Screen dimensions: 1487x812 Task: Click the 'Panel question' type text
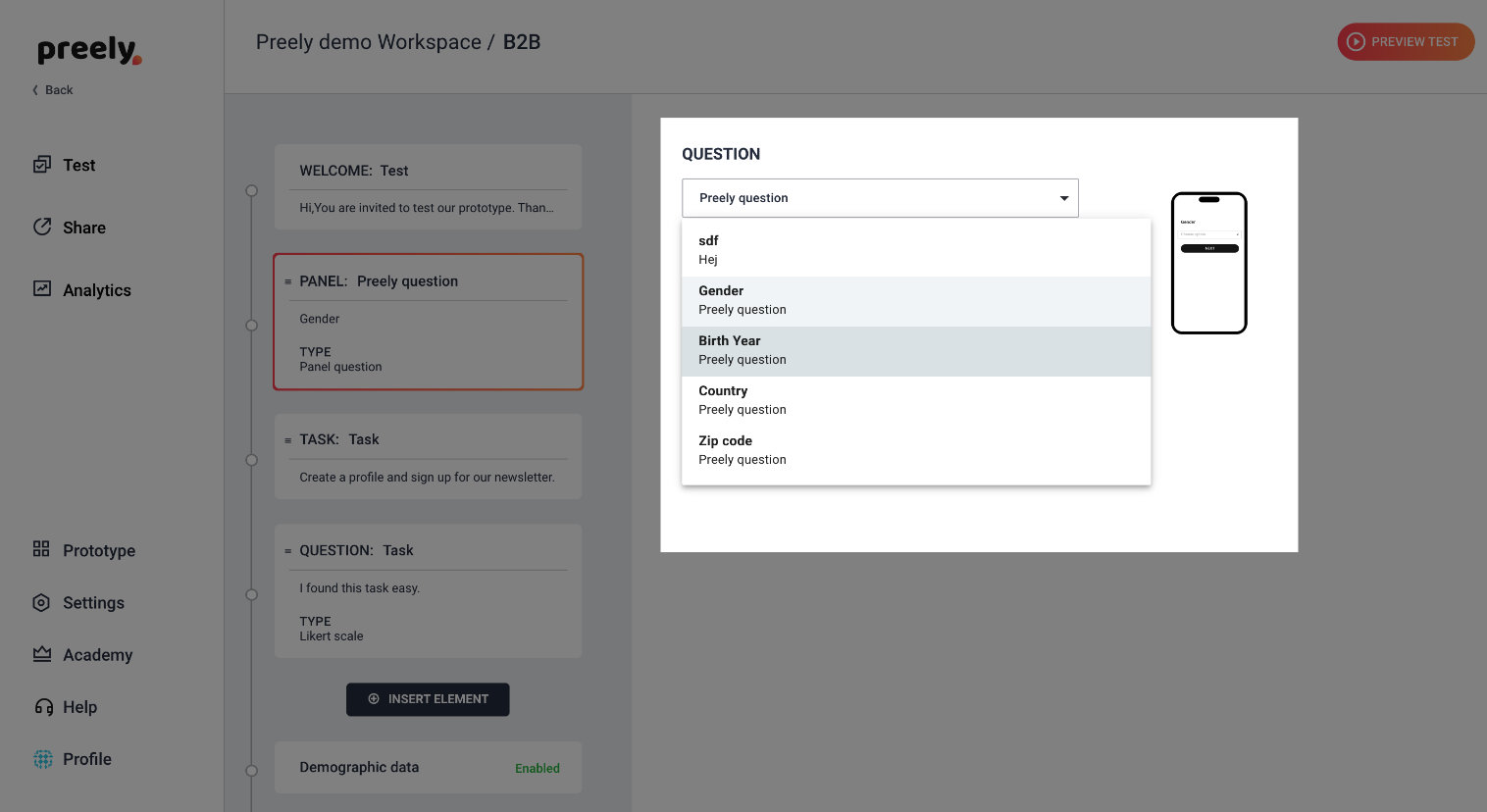coord(340,367)
